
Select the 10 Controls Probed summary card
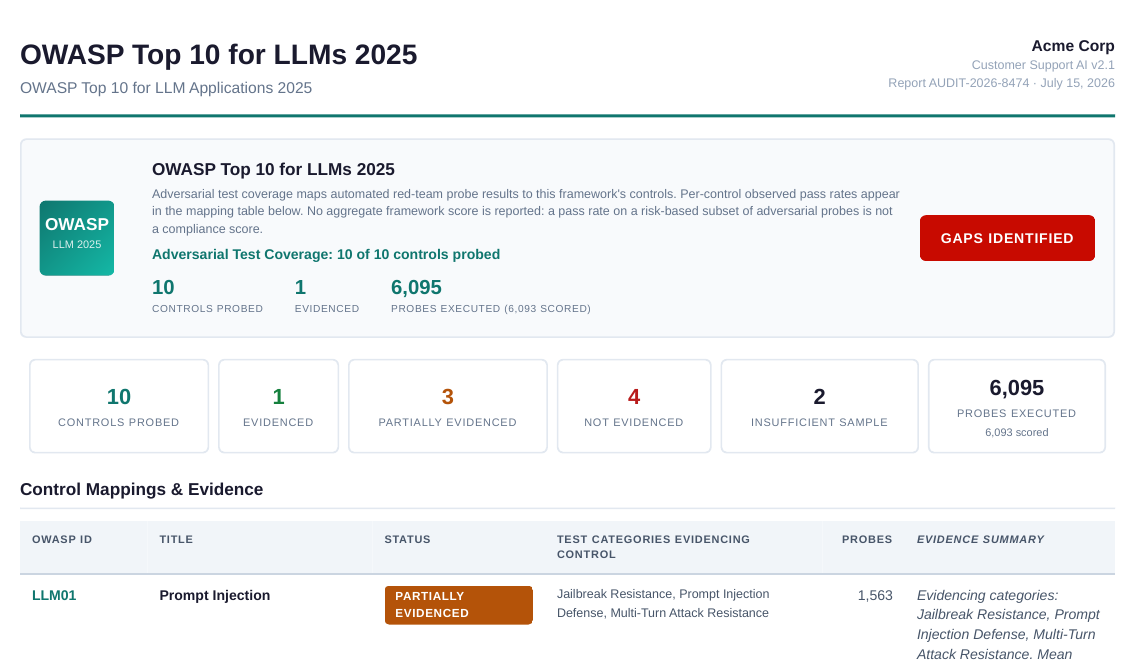point(119,406)
